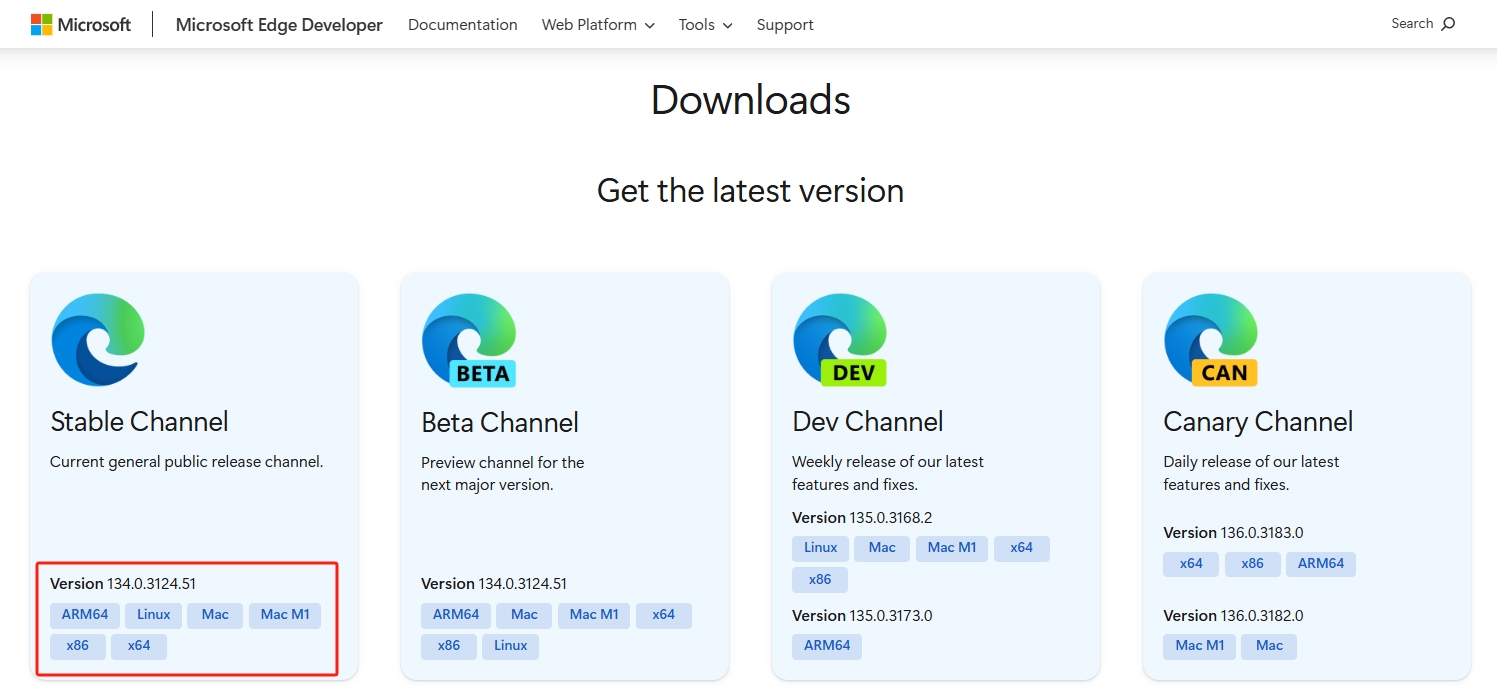Download Dev Channel Mac M1 build
1497x700 pixels.
click(952, 548)
